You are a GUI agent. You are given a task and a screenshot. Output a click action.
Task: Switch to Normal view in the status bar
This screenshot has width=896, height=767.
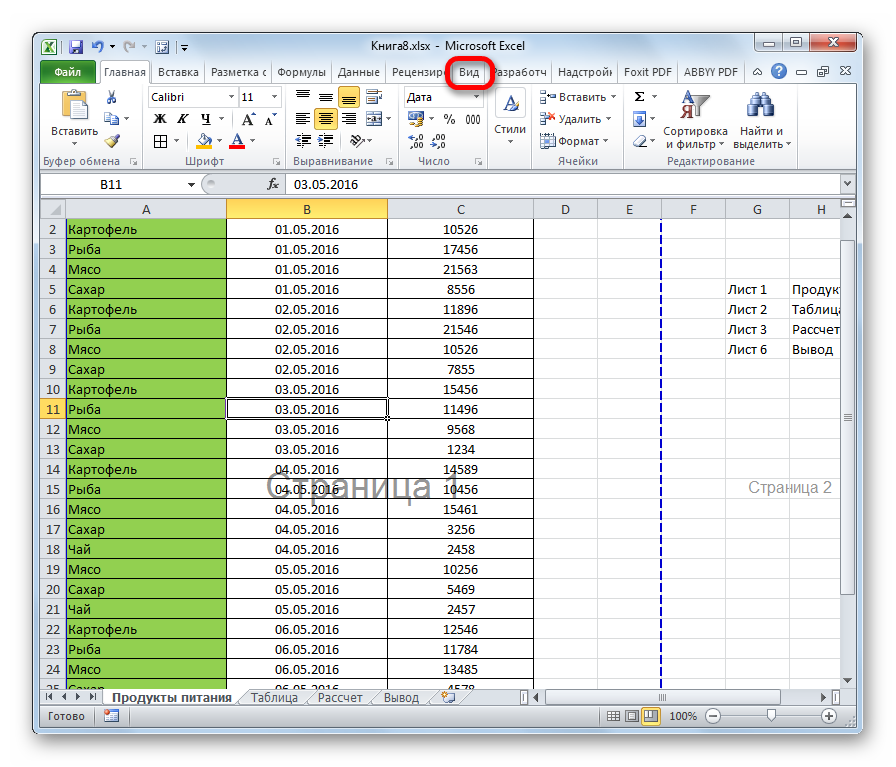(611, 716)
